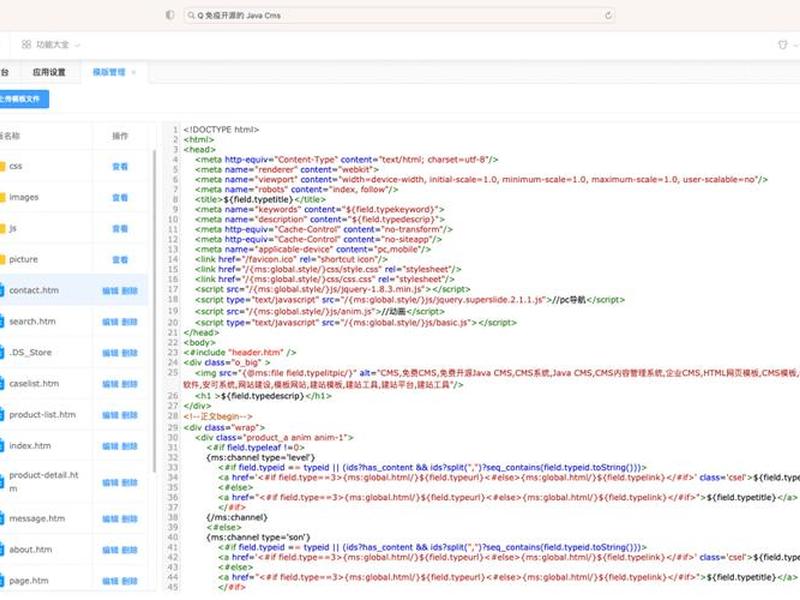
Task: Select the search.htm file name
Action: [32, 321]
